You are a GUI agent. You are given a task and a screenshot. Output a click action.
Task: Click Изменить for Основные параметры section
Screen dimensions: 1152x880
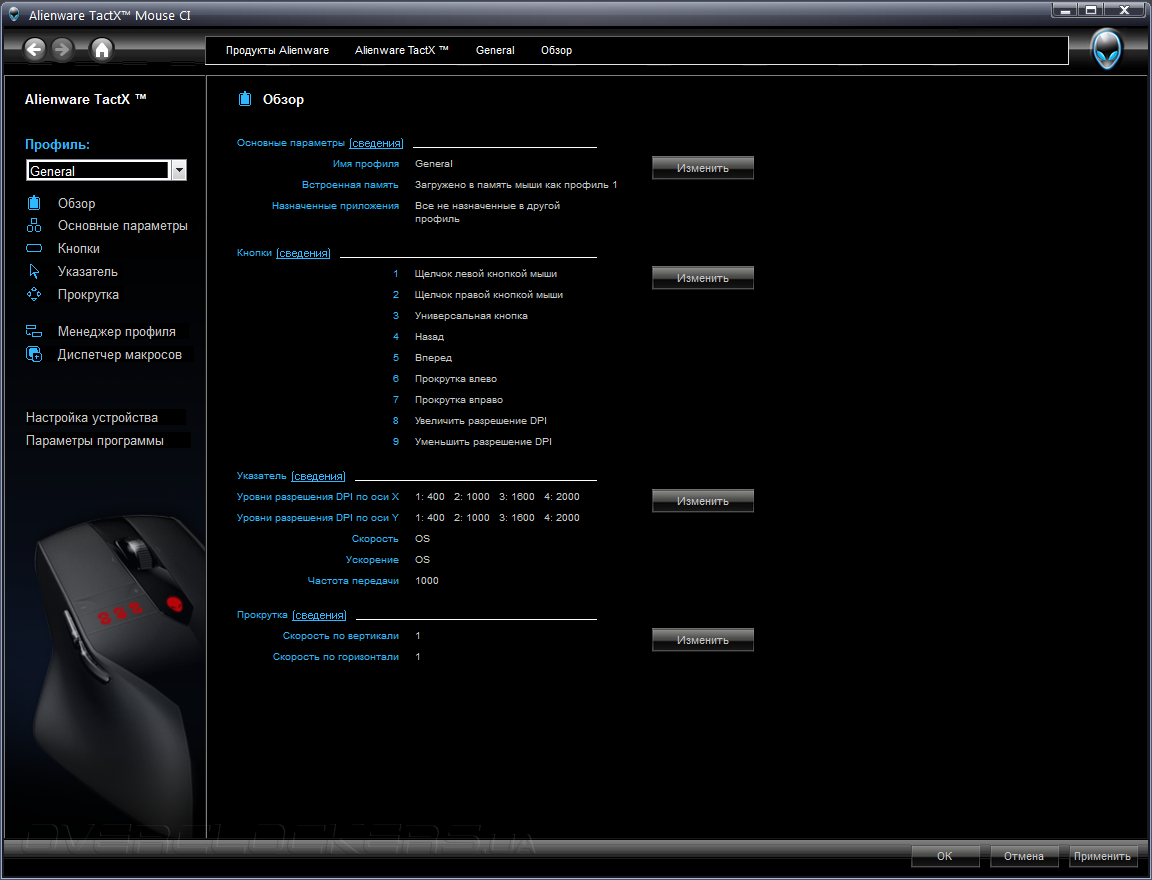click(x=702, y=167)
